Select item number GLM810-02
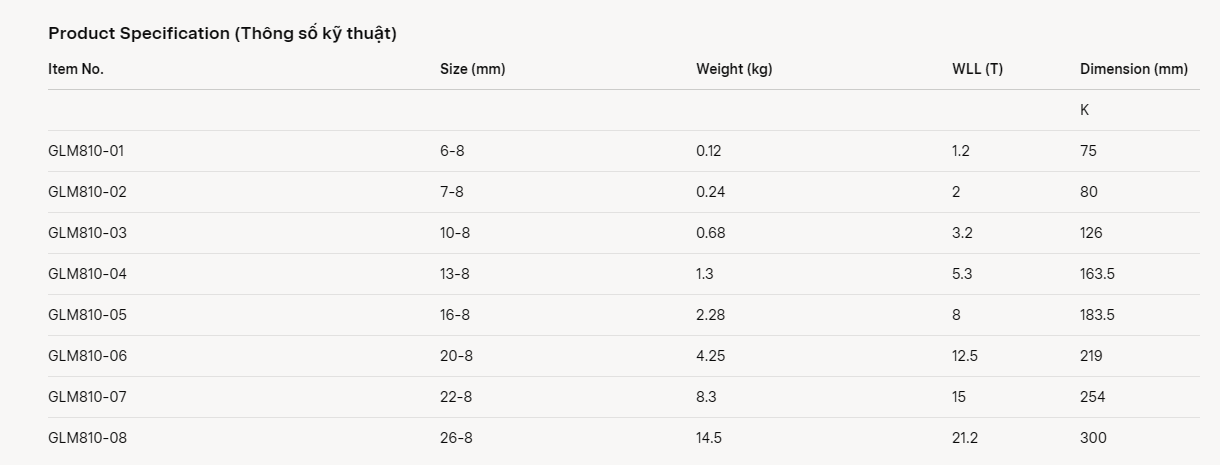1220x465 pixels. coord(88,192)
